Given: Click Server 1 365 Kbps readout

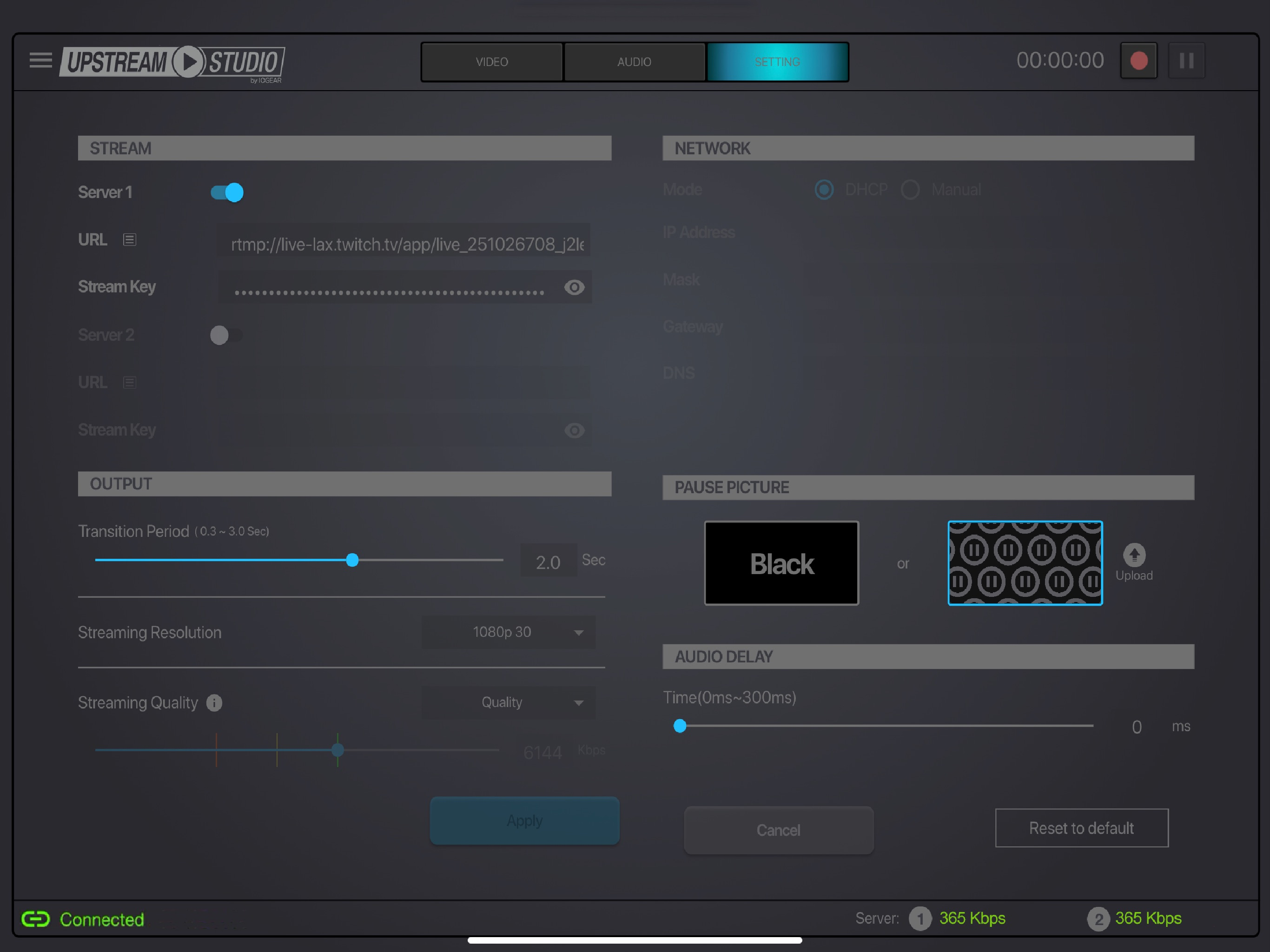Looking at the screenshot, I should click(972, 919).
